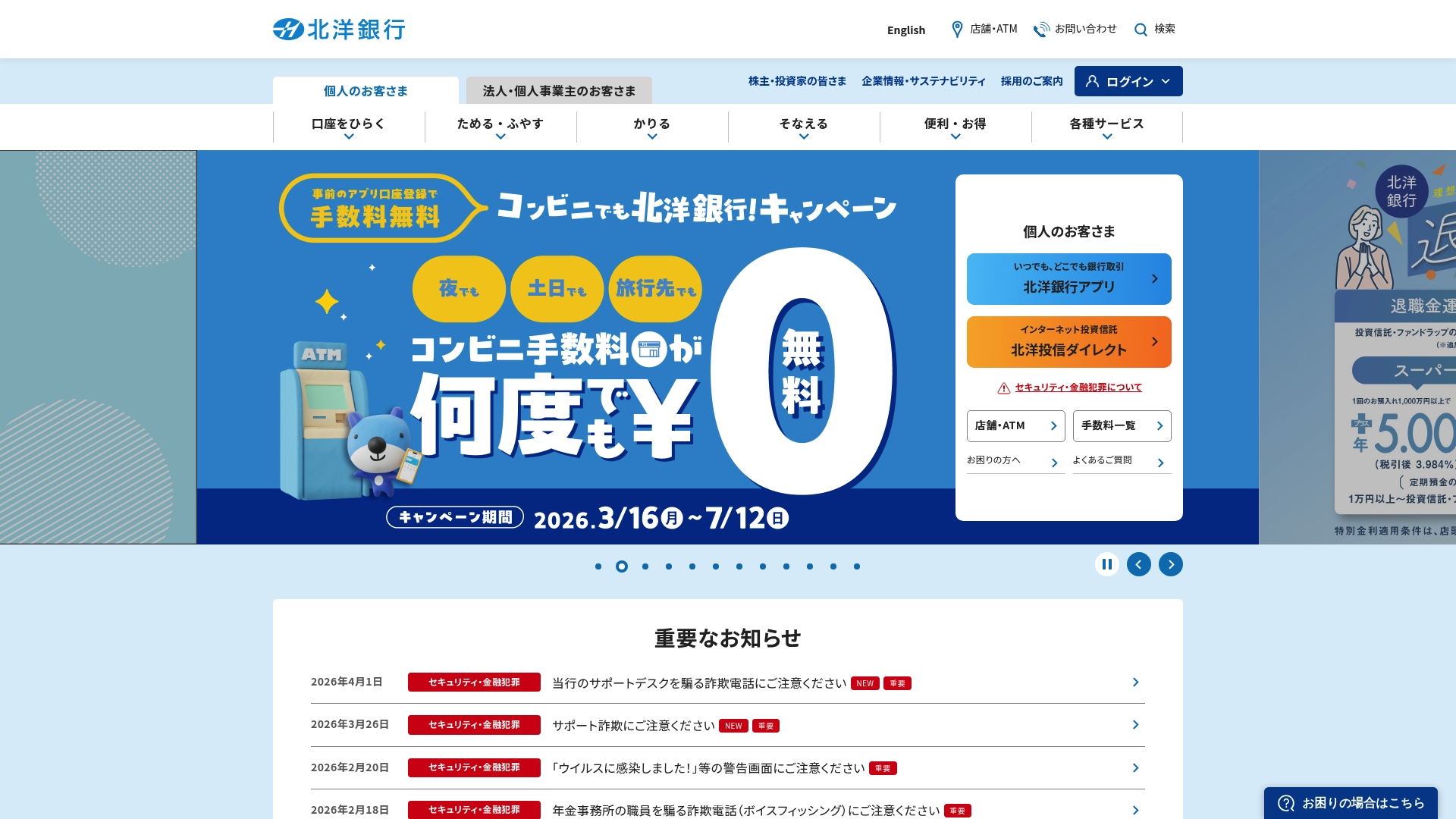Viewport: 1456px width, 819px height.
Task: Click the 検索 magnifier icon
Action: pyautogui.click(x=1141, y=30)
